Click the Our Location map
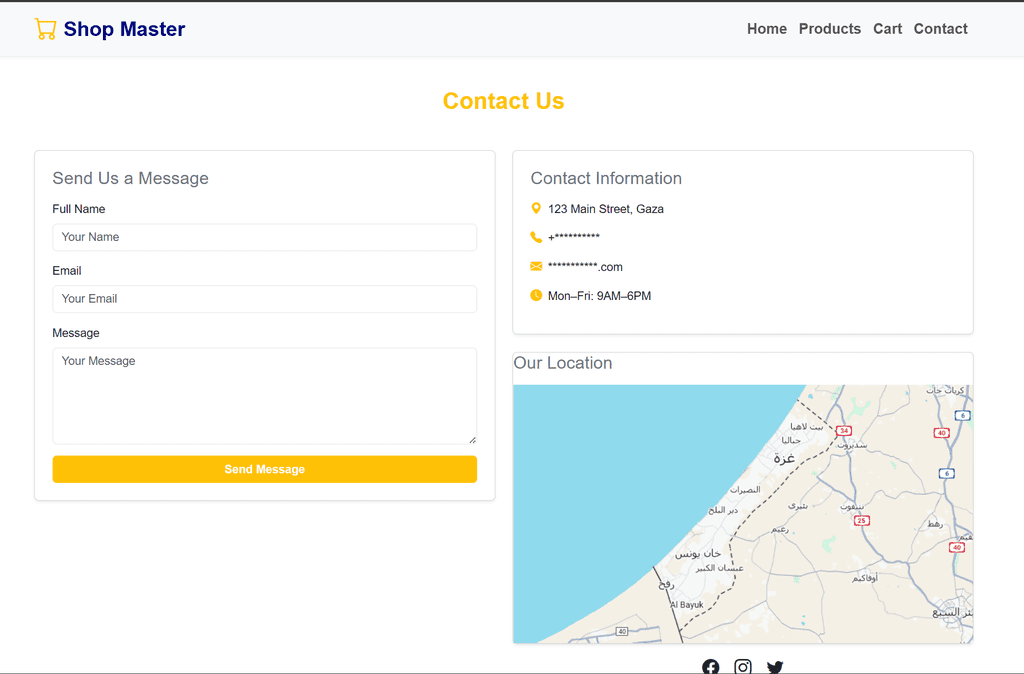 (742, 513)
